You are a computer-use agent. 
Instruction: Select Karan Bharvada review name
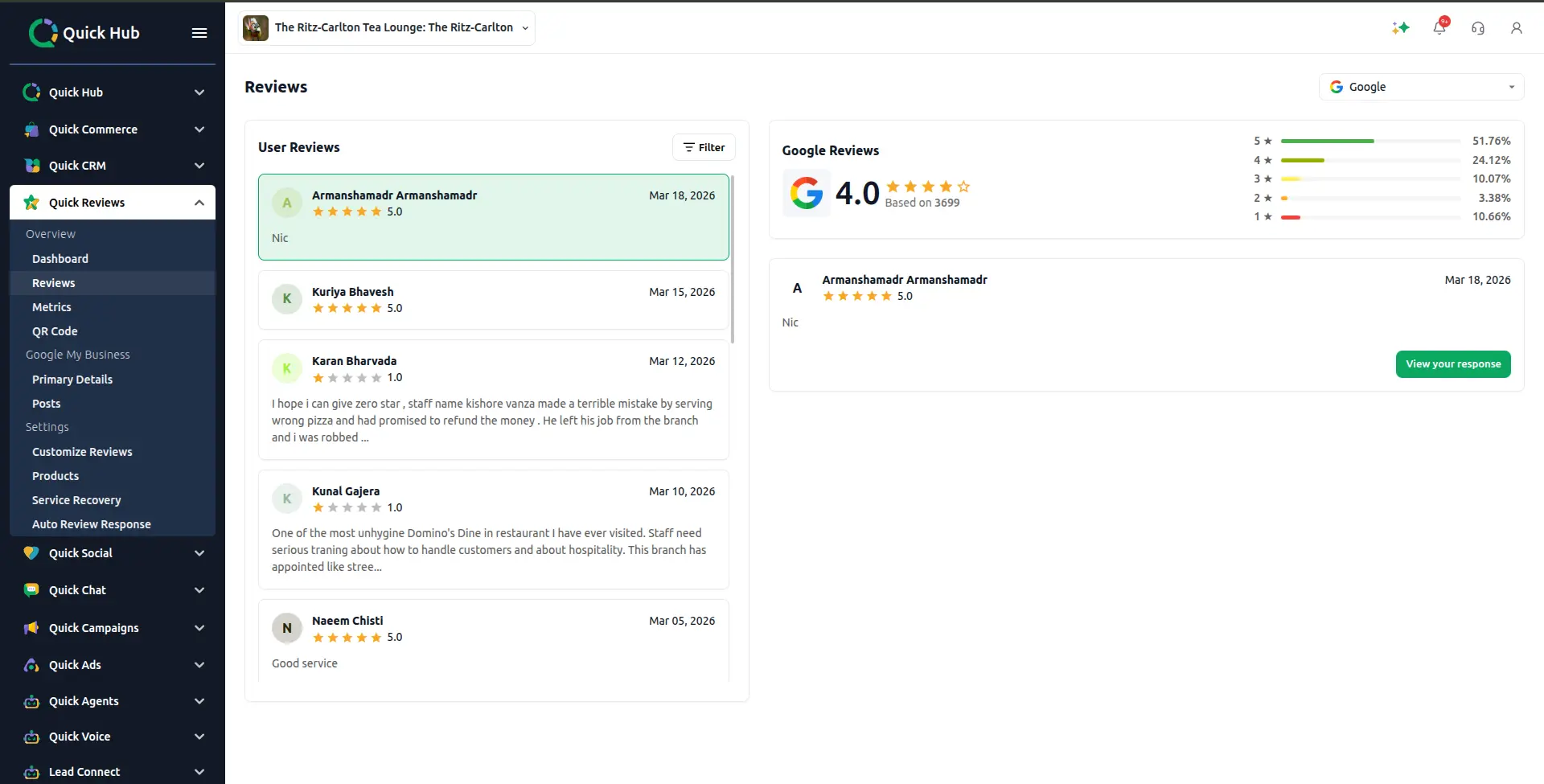pyautogui.click(x=354, y=361)
